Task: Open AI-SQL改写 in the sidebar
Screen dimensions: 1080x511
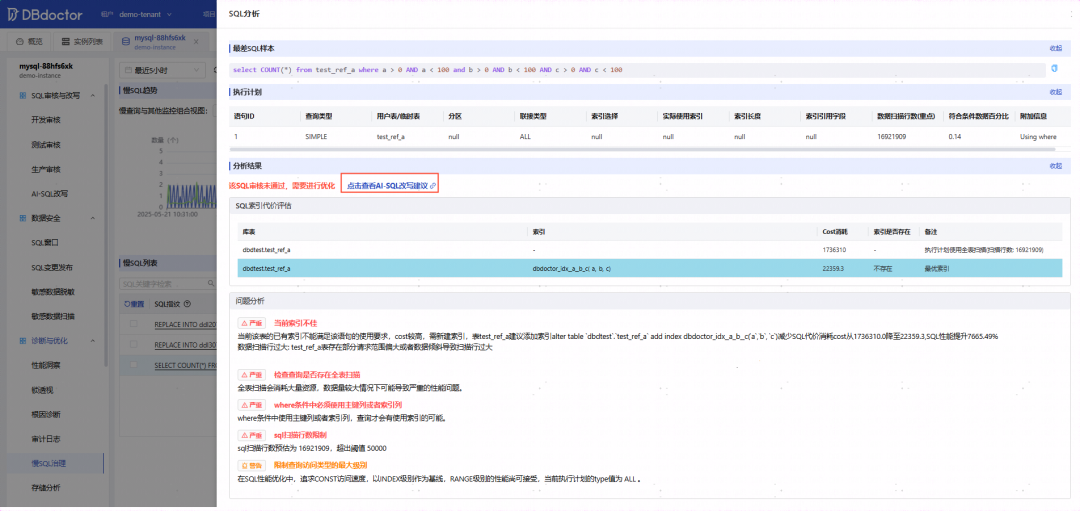Action: click(50, 194)
